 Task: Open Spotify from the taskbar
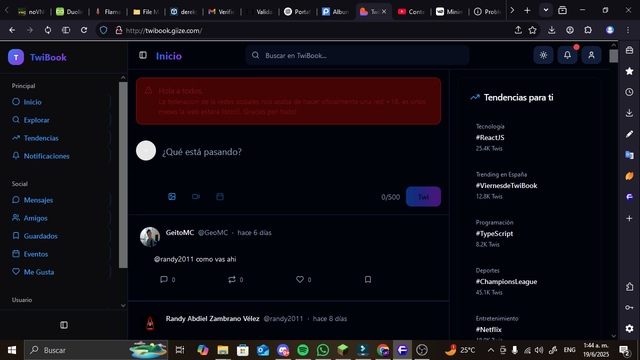click(303, 350)
